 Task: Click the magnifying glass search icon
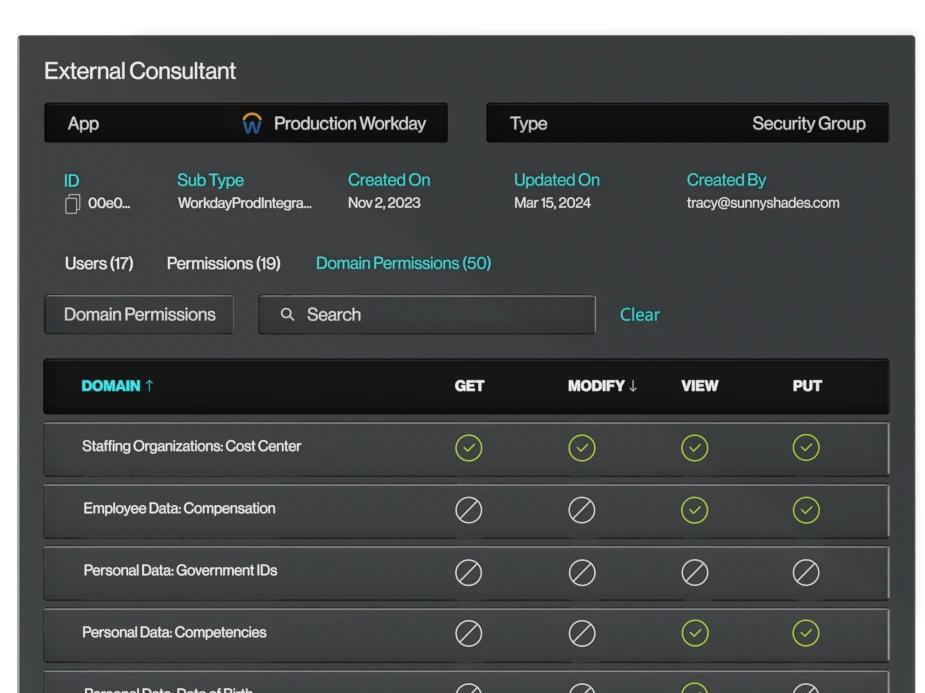pyautogui.click(x=287, y=314)
